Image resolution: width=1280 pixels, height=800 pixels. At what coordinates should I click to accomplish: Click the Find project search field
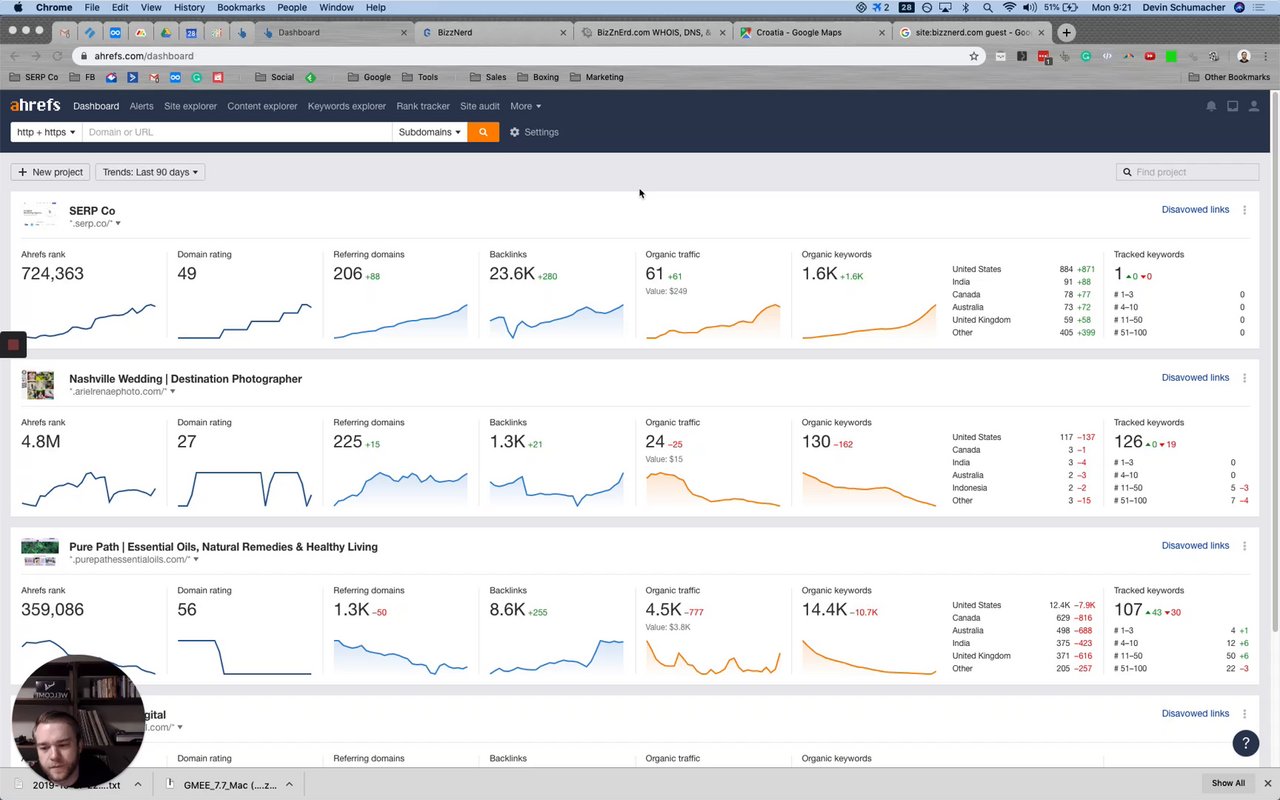1187,172
